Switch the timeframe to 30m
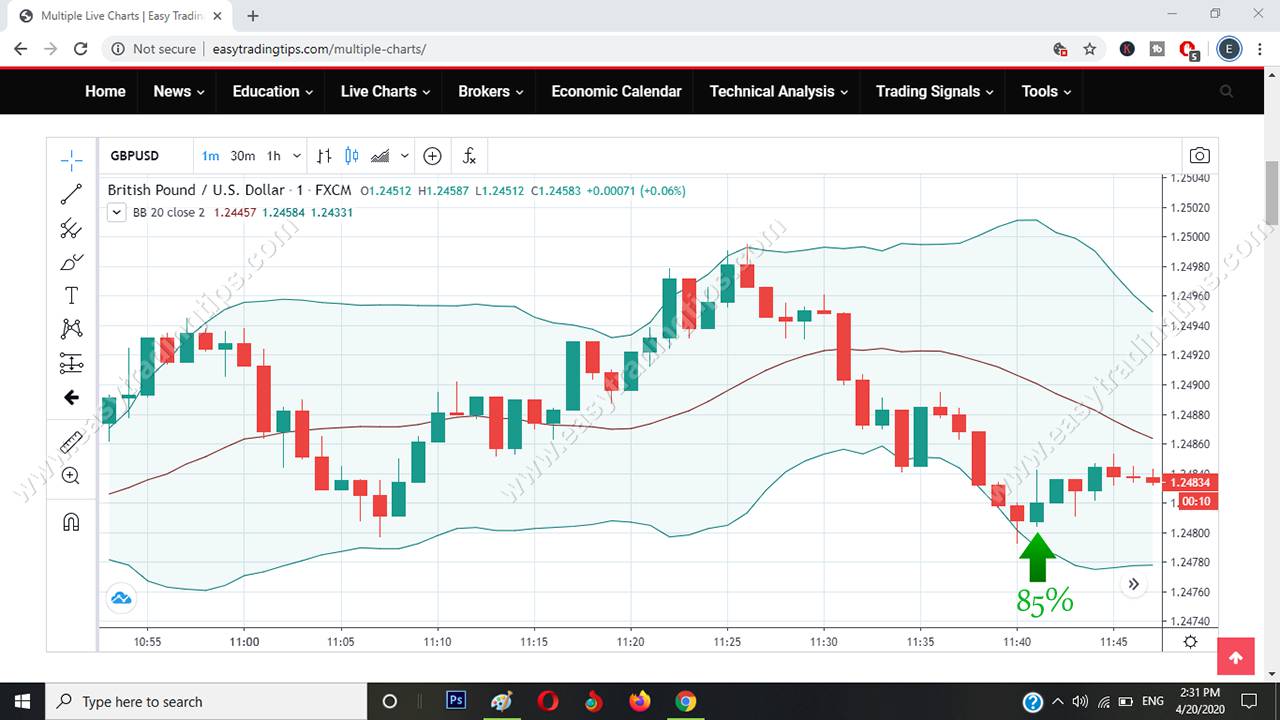The width and height of the screenshot is (1280, 720). click(x=243, y=155)
